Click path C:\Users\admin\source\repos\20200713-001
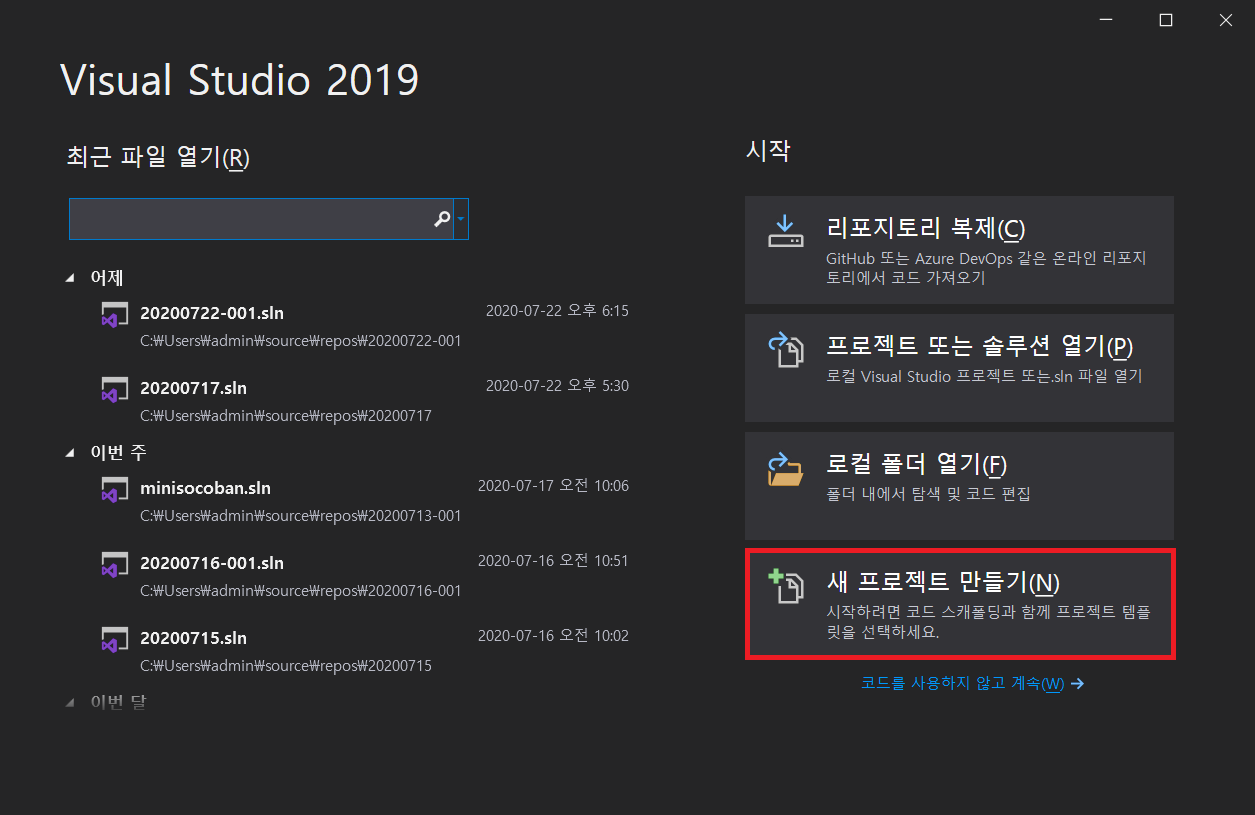This screenshot has width=1255, height=815. [301, 516]
